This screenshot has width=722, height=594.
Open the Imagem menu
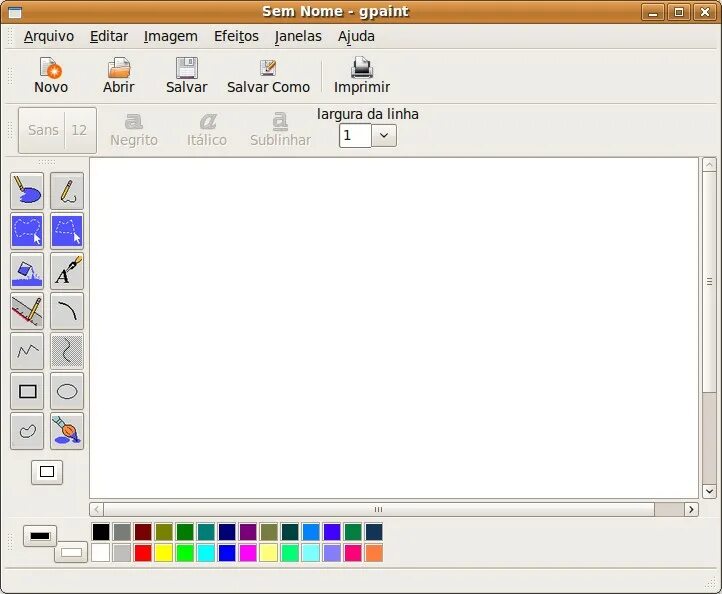pos(171,36)
